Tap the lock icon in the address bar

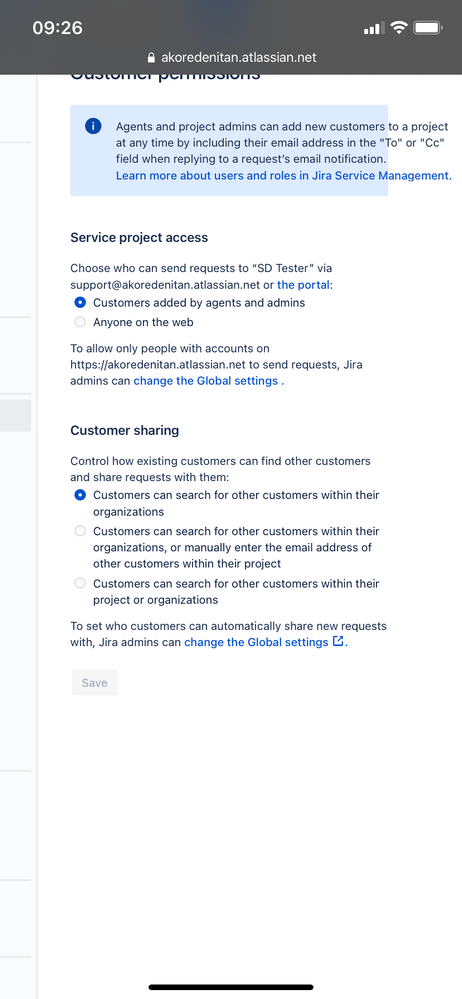point(151,58)
